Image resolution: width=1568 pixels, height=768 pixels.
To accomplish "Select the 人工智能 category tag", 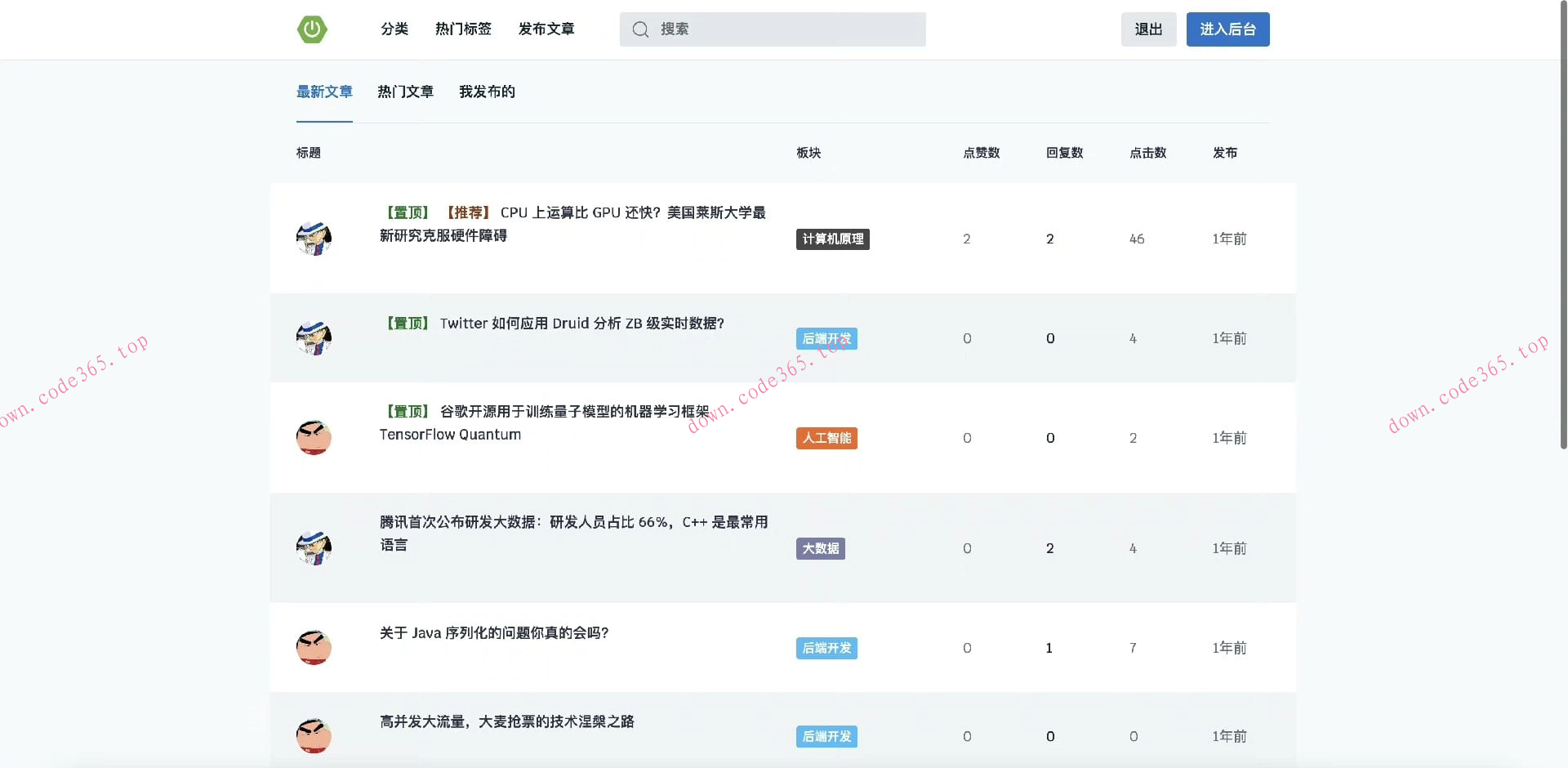I will pos(826,438).
